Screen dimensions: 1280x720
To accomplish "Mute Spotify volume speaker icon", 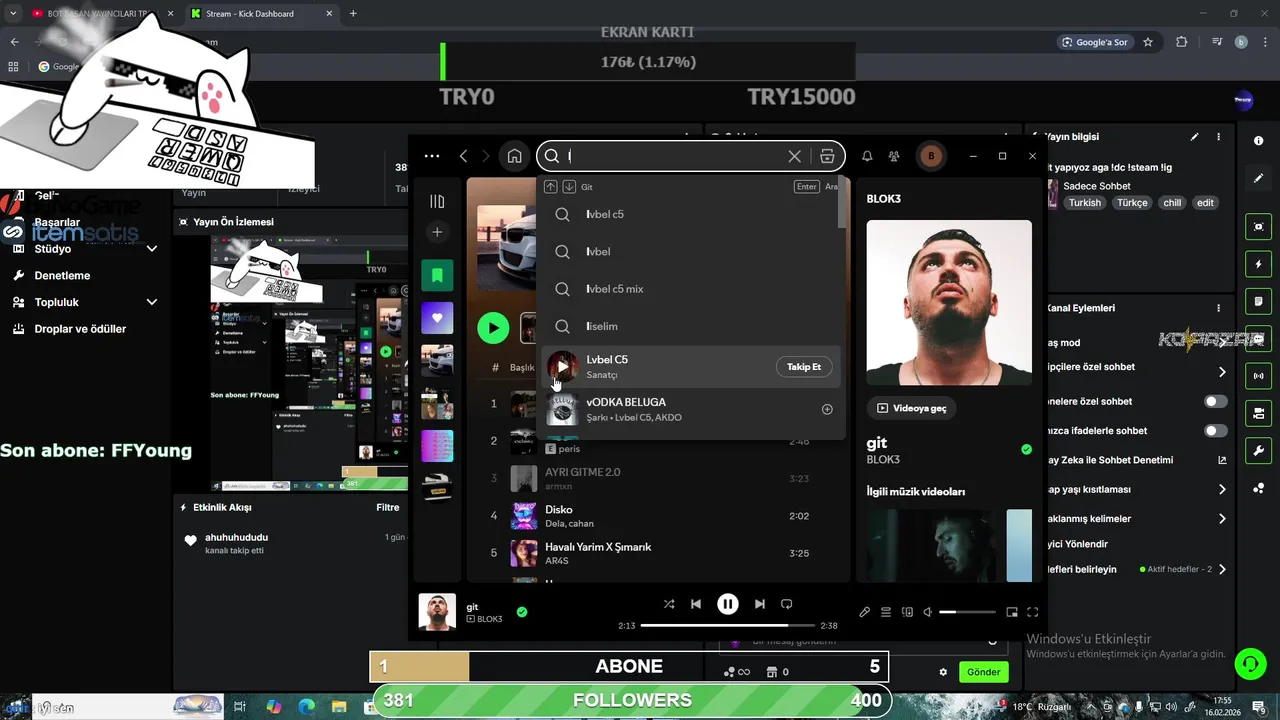I will tap(928, 612).
